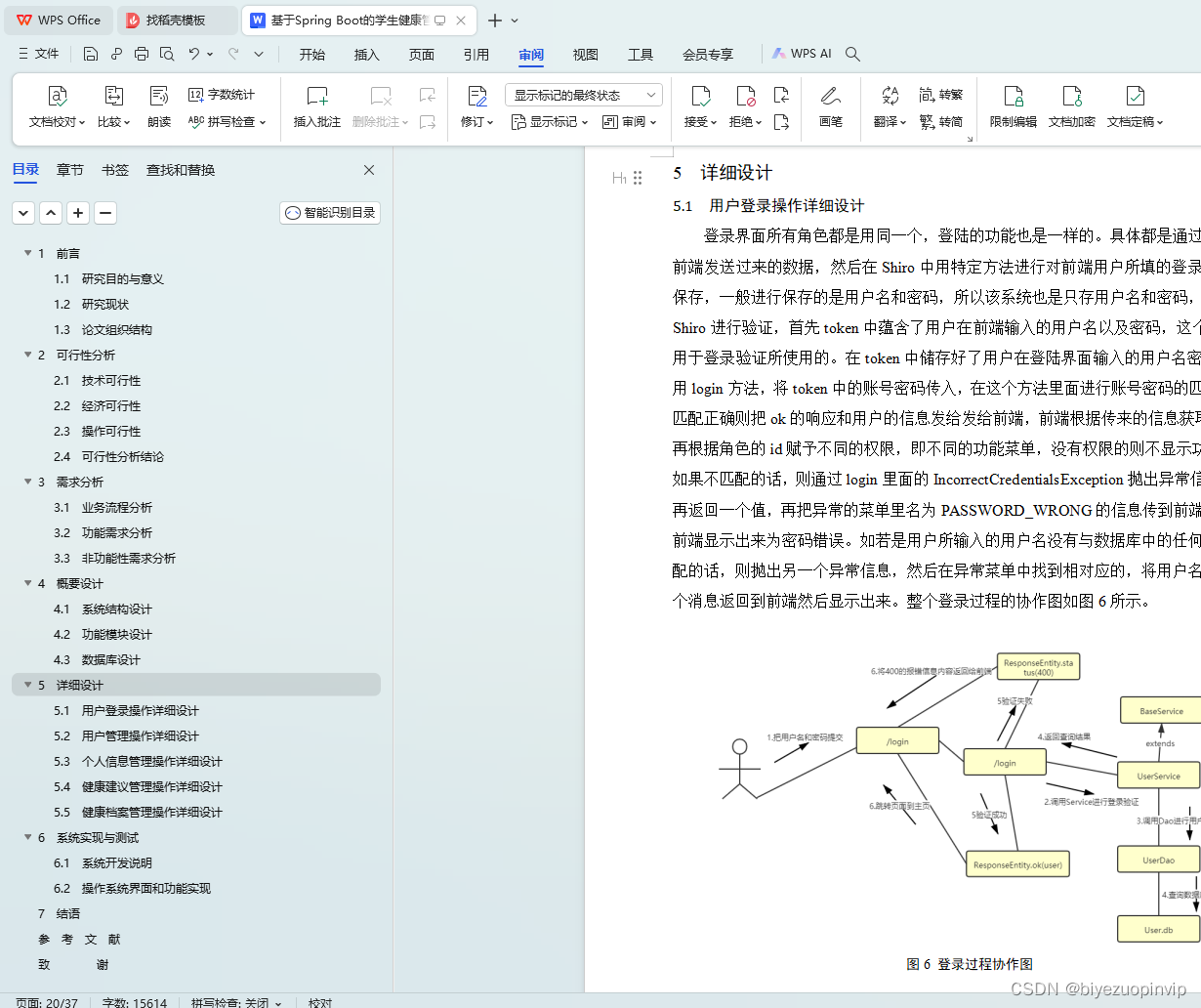This screenshot has width=1201, height=1008.
Task: Click the 比较 compare documents tool
Action: point(113,106)
